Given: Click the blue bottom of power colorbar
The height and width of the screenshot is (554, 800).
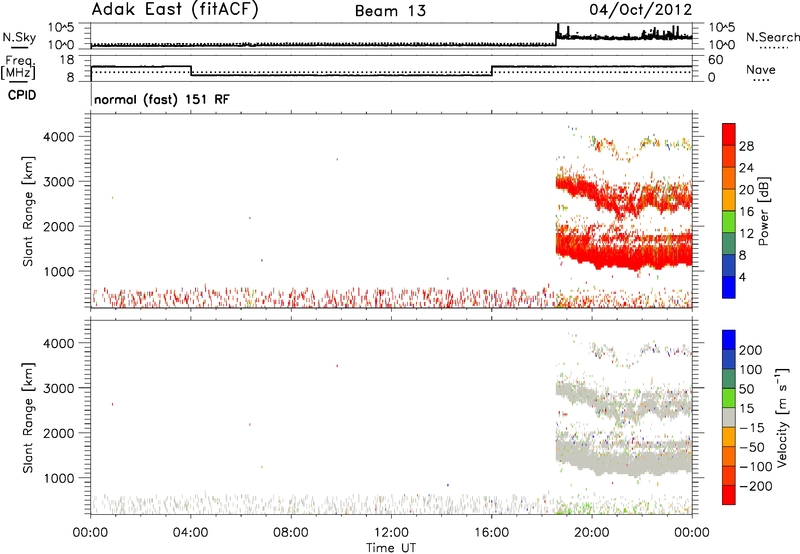Looking at the screenshot, I should tap(729, 287).
